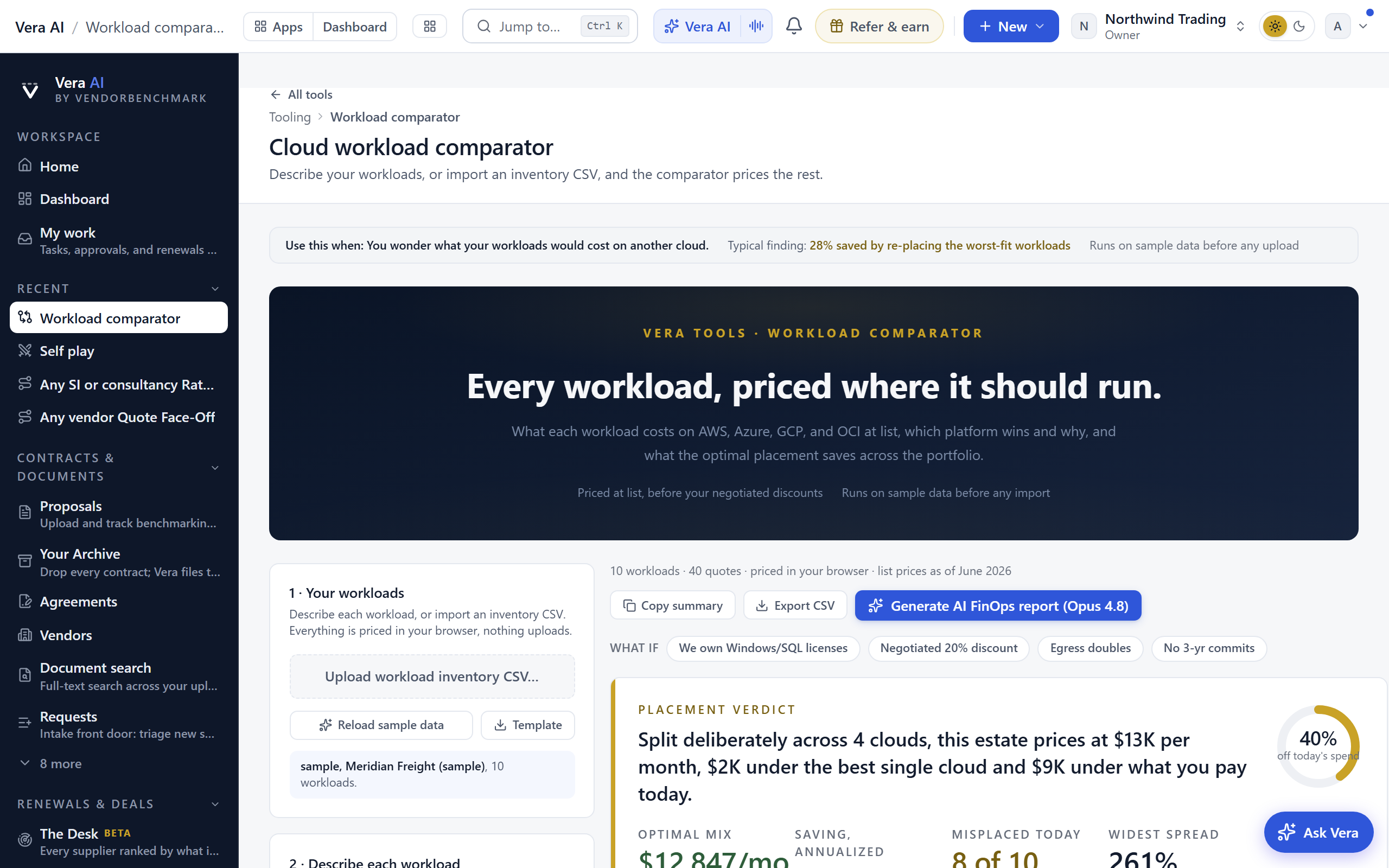The width and height of the screenshot is (1389, 868).
Task: Generate AI FinOps report
Action: point(998,605)
